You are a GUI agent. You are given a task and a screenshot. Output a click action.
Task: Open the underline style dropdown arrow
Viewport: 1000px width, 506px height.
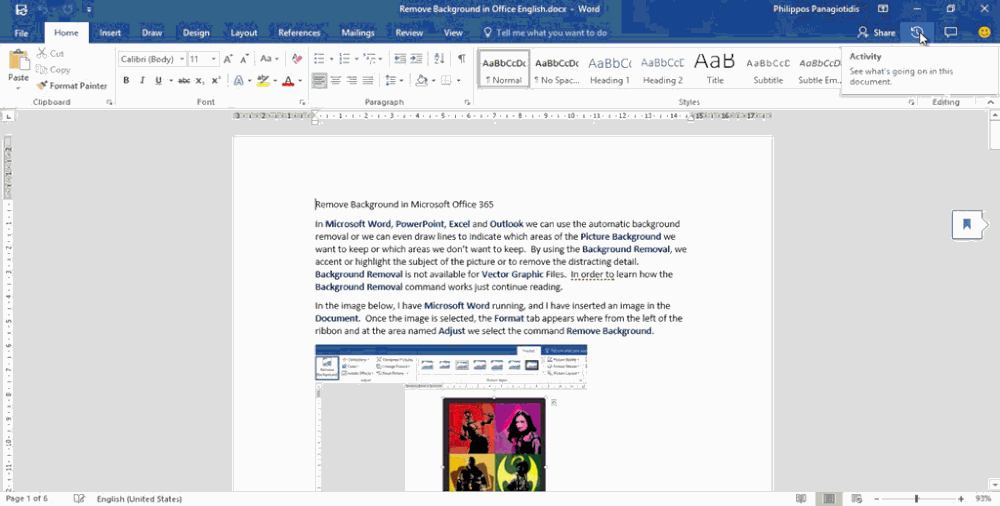(x=170, y=80)
